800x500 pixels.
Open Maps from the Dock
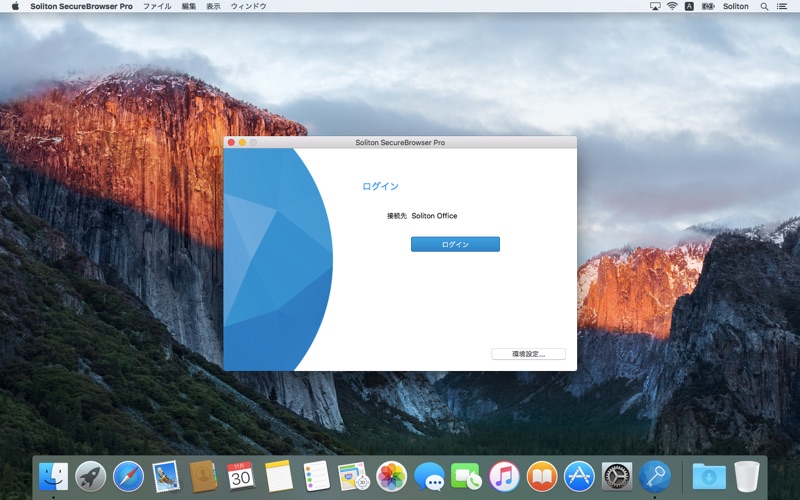click(x=354, y=477)
